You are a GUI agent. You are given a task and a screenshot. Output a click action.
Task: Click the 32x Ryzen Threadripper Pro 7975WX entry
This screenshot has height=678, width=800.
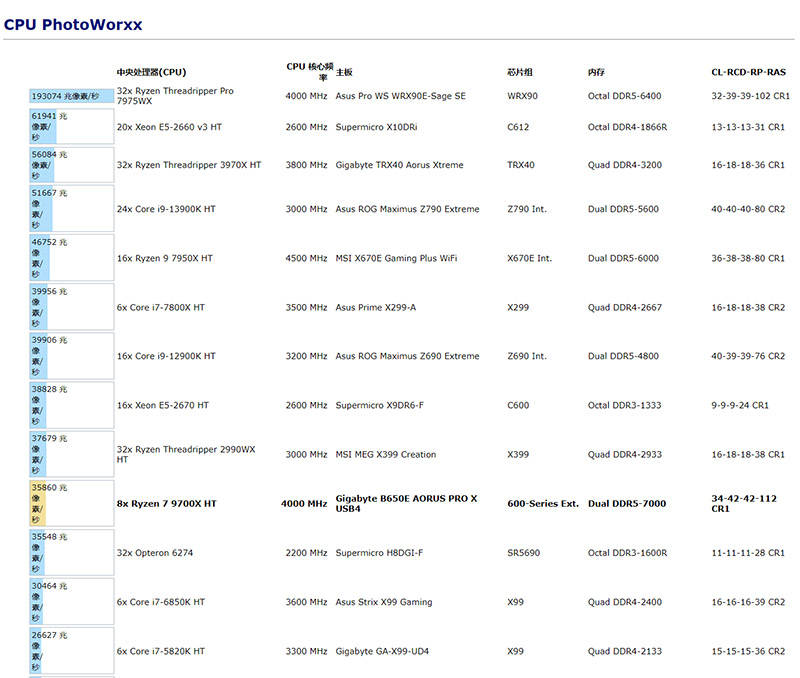pyautogui.click(x=175, y=96)
